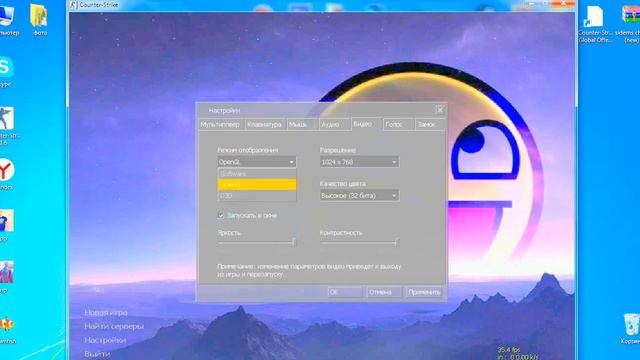Click the orange fish desktop icon
The width and height of the screenshot is (640, 360).
7,329
